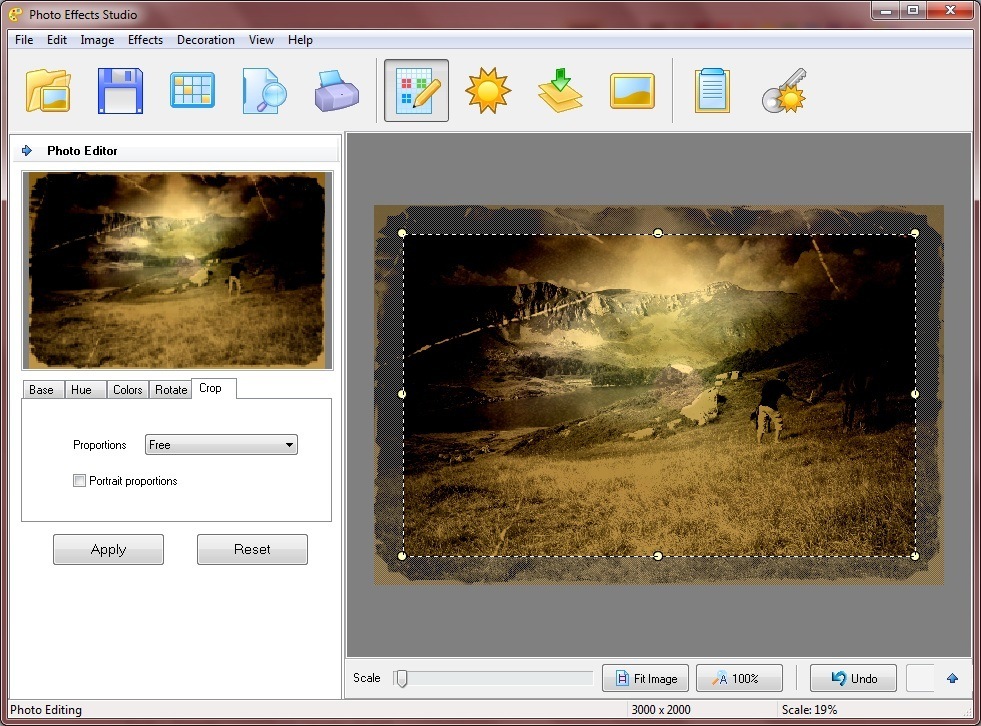
Task: Click the registration key icon
Action: coord(785,89)
